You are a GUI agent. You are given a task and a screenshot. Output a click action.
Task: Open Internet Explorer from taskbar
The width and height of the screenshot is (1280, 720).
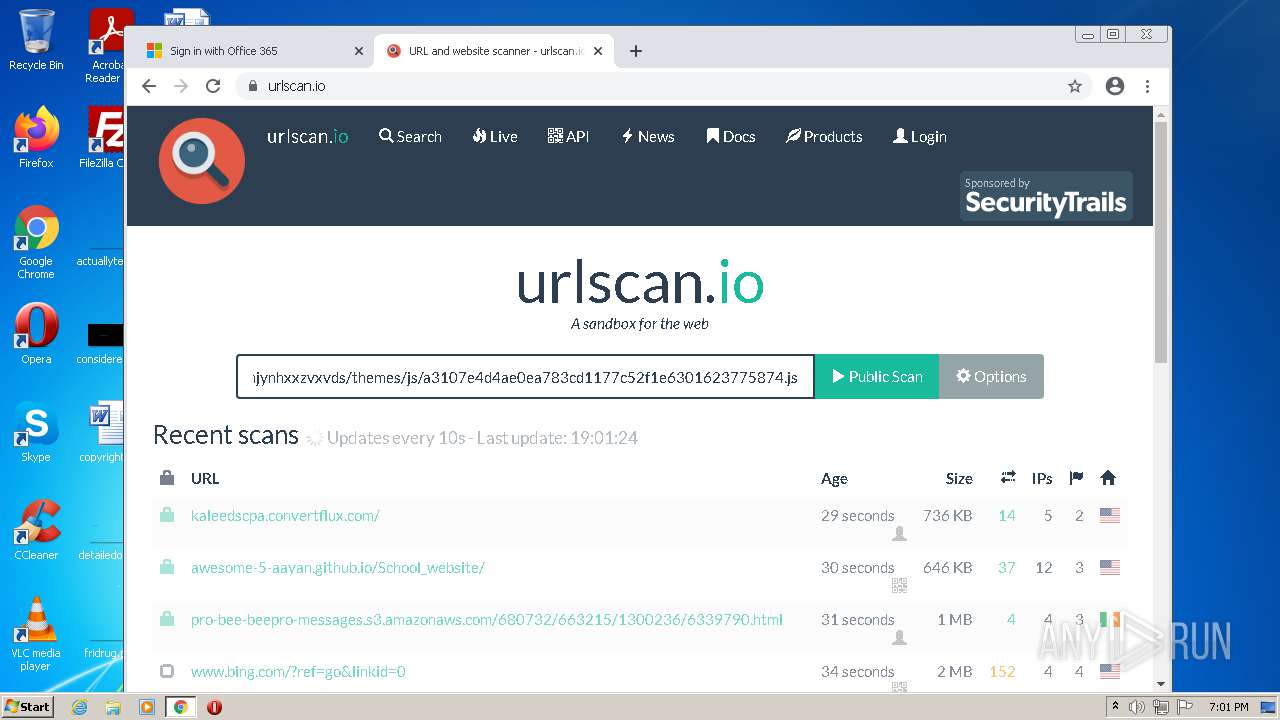79,707
